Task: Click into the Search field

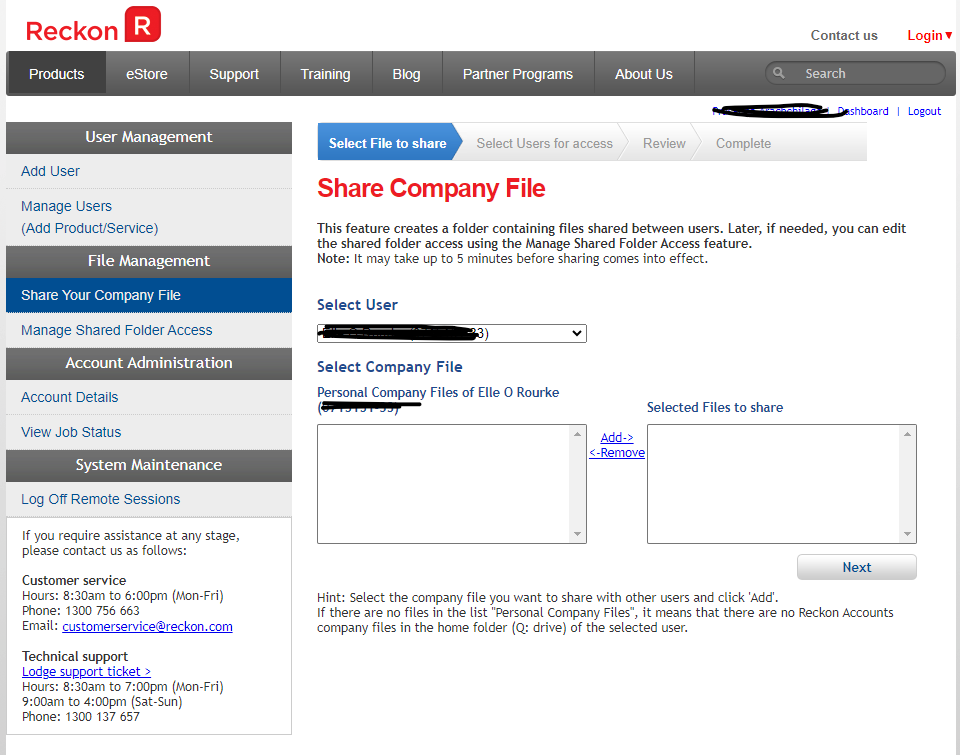Action: click(x=855, y=73)
